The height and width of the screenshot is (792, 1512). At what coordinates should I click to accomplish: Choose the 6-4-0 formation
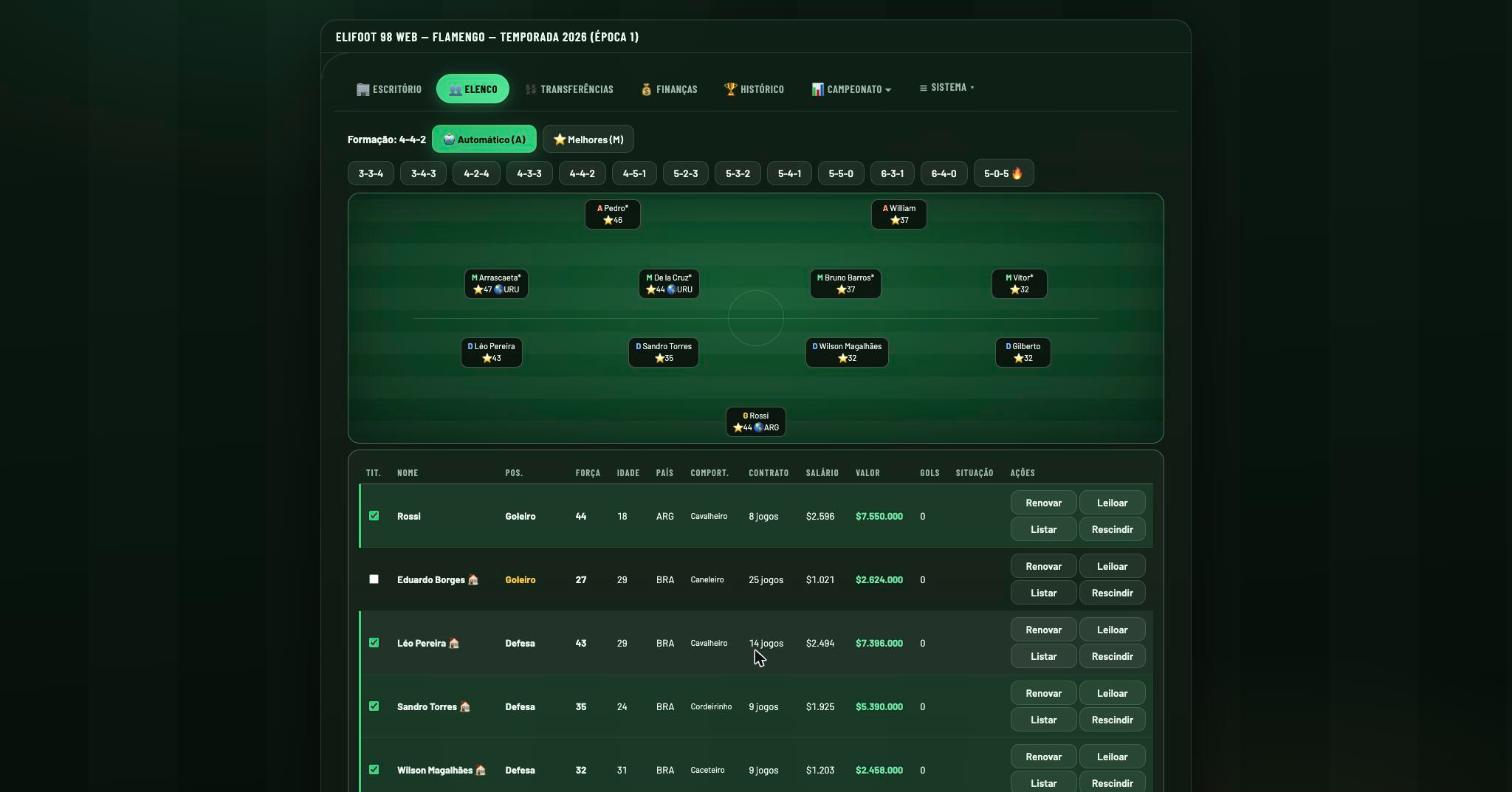944,173
